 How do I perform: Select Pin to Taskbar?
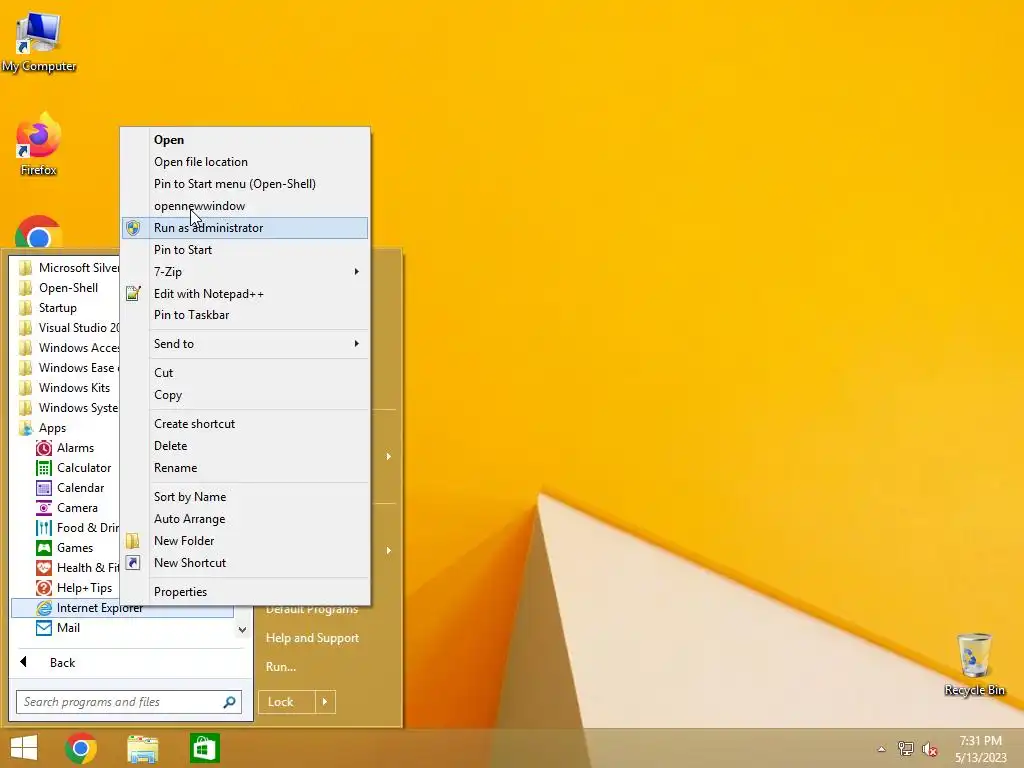(x=245, y=315)
